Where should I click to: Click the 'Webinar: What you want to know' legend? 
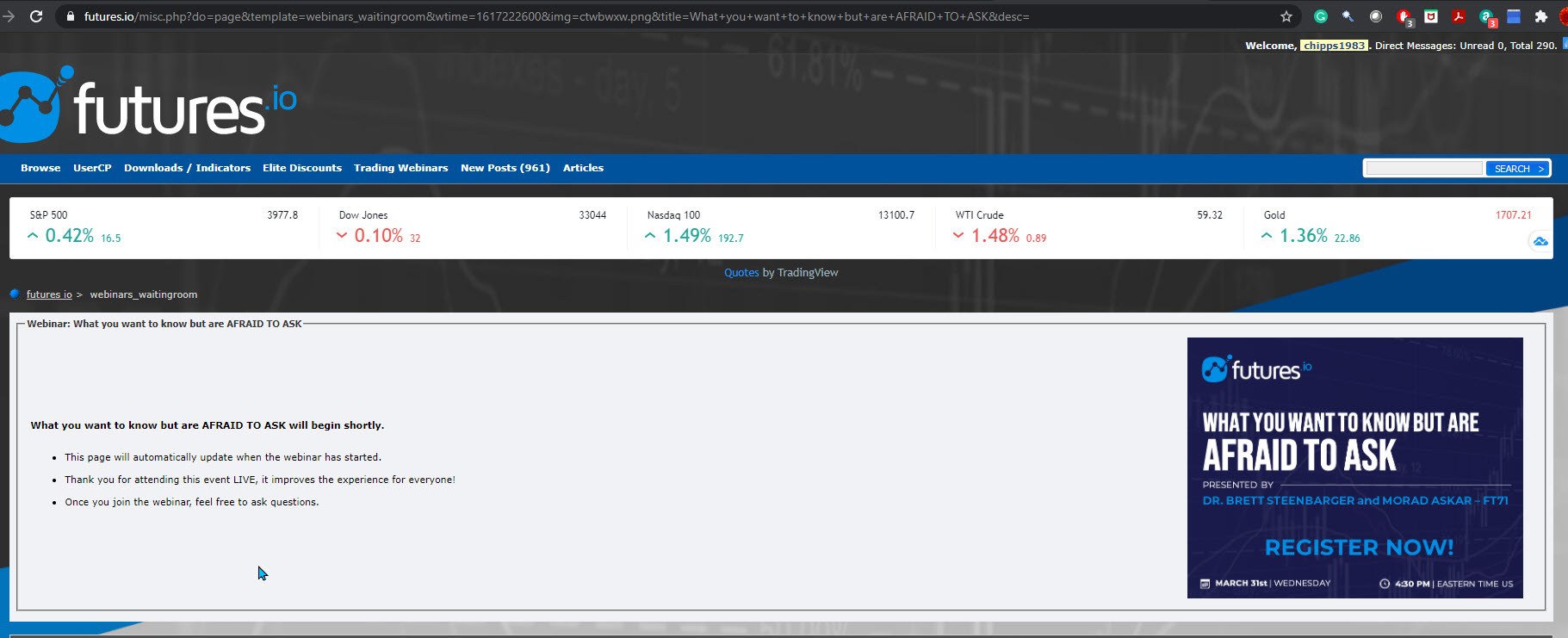click(x=164, y=324)
